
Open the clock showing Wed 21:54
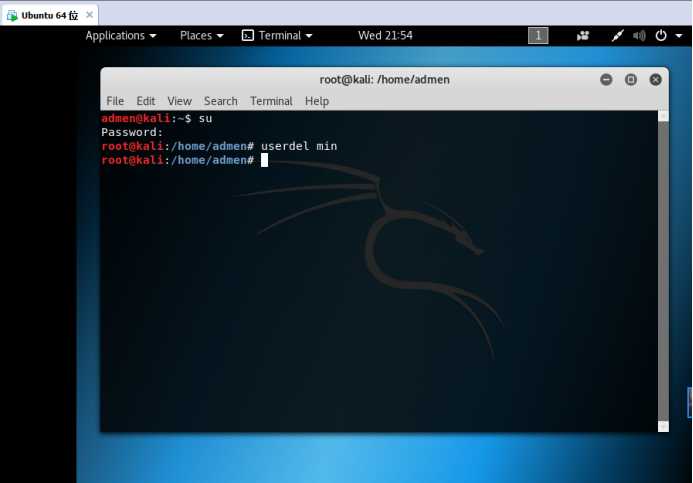pyautogui.click(x=385, y=36)
